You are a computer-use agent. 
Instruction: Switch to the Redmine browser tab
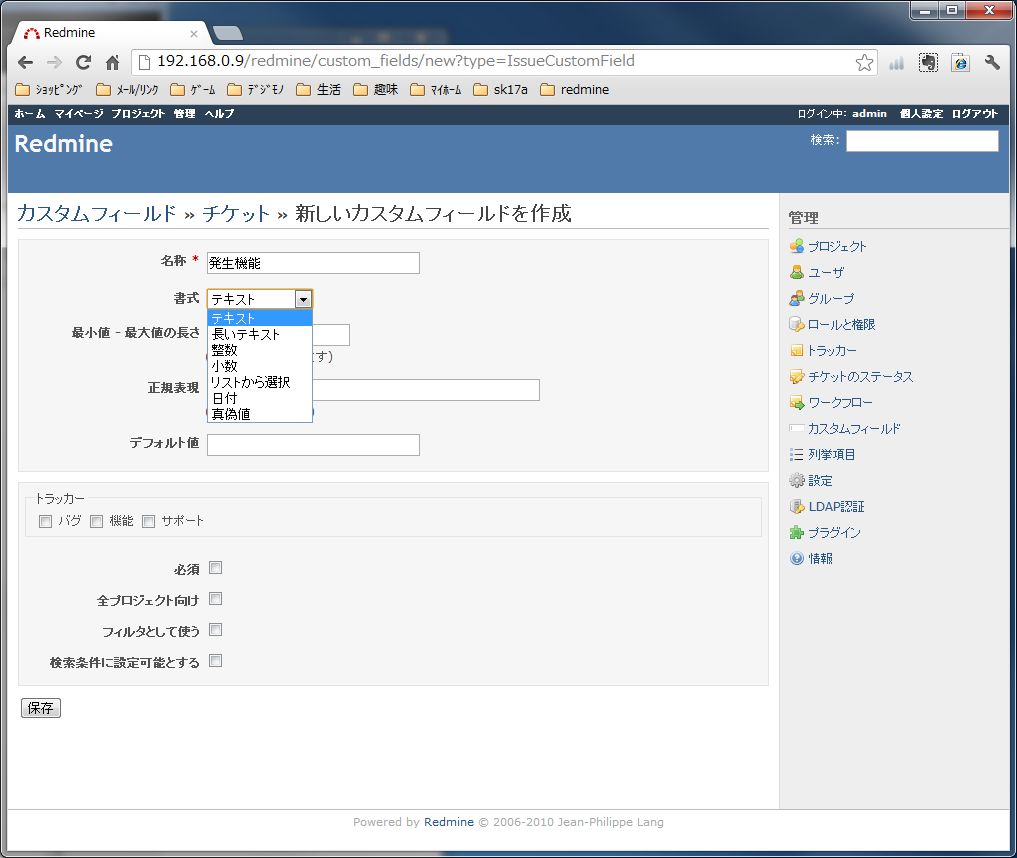coord(110,33)
